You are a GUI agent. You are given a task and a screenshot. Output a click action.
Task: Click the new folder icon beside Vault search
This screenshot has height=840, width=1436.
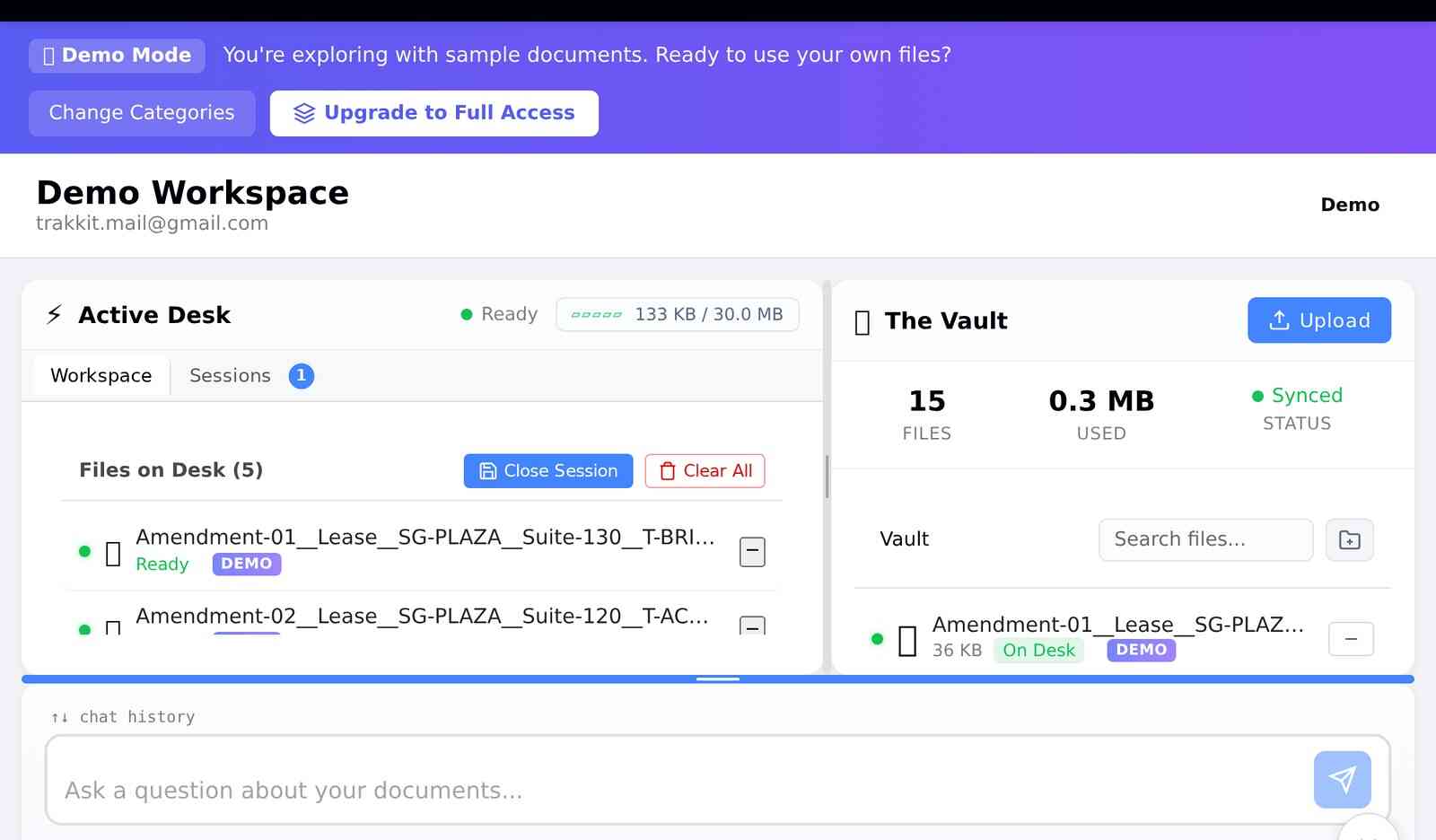pos(1350,539)
